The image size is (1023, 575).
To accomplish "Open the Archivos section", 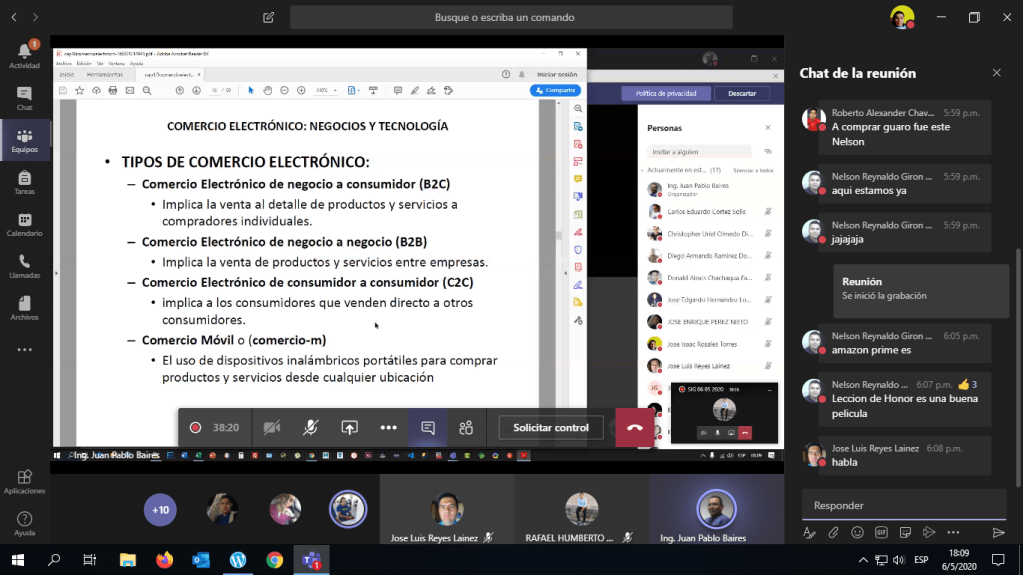I will click(x=24, y=308).
